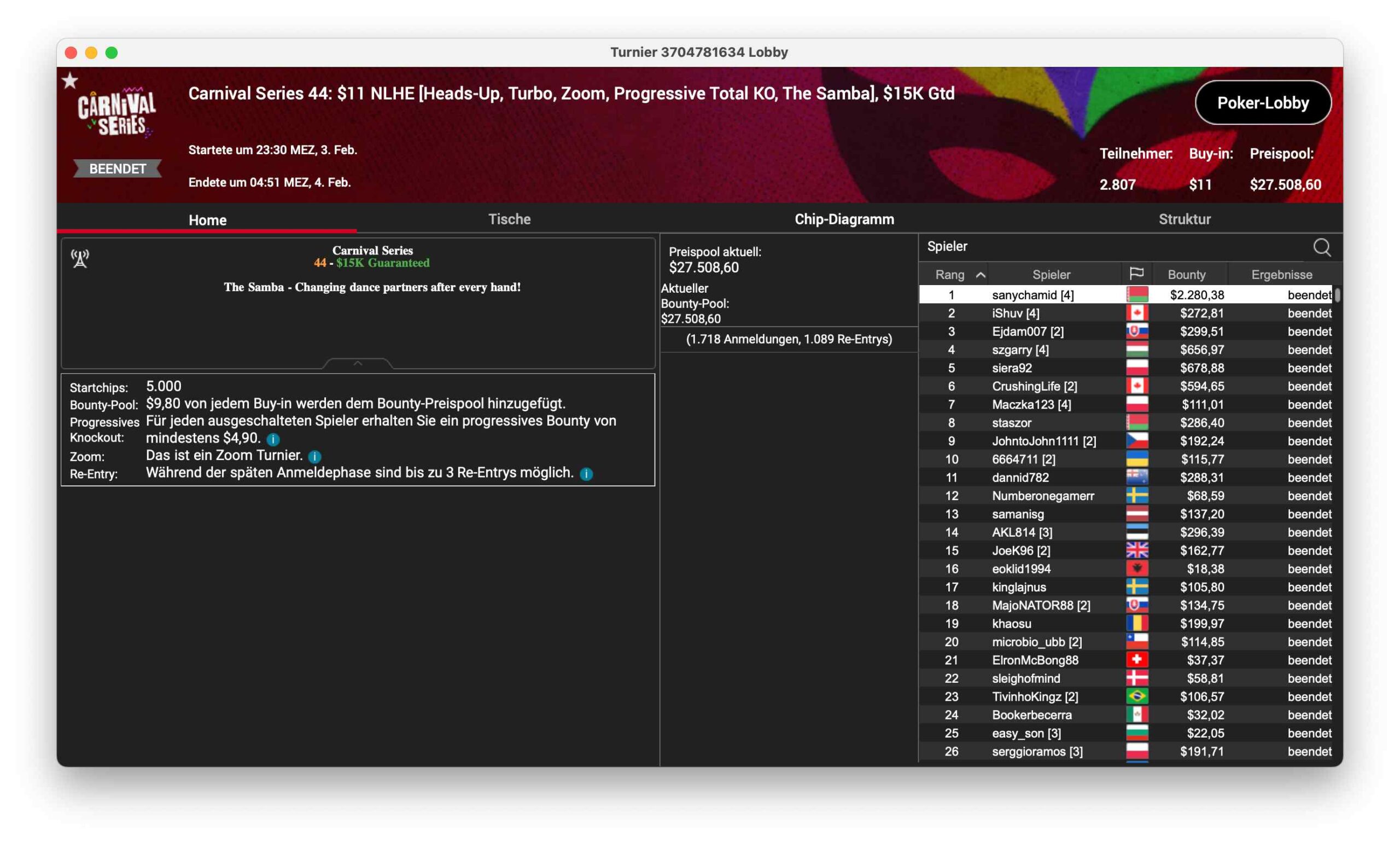The width and height of the screenshot is (1400, 842).
Task: Click the favorite star icon
Action: pos(70,80)
